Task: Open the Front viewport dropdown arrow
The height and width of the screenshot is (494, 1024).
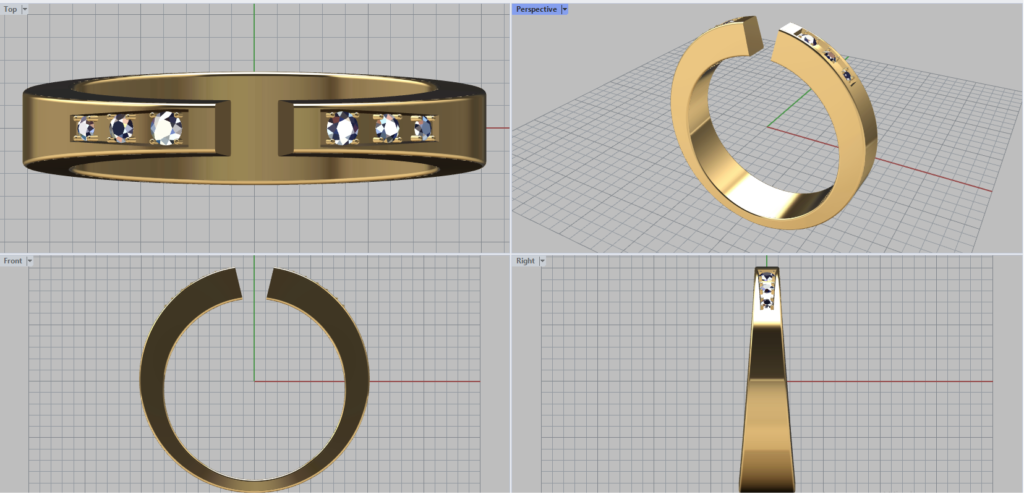Action: tap(30, 261)
